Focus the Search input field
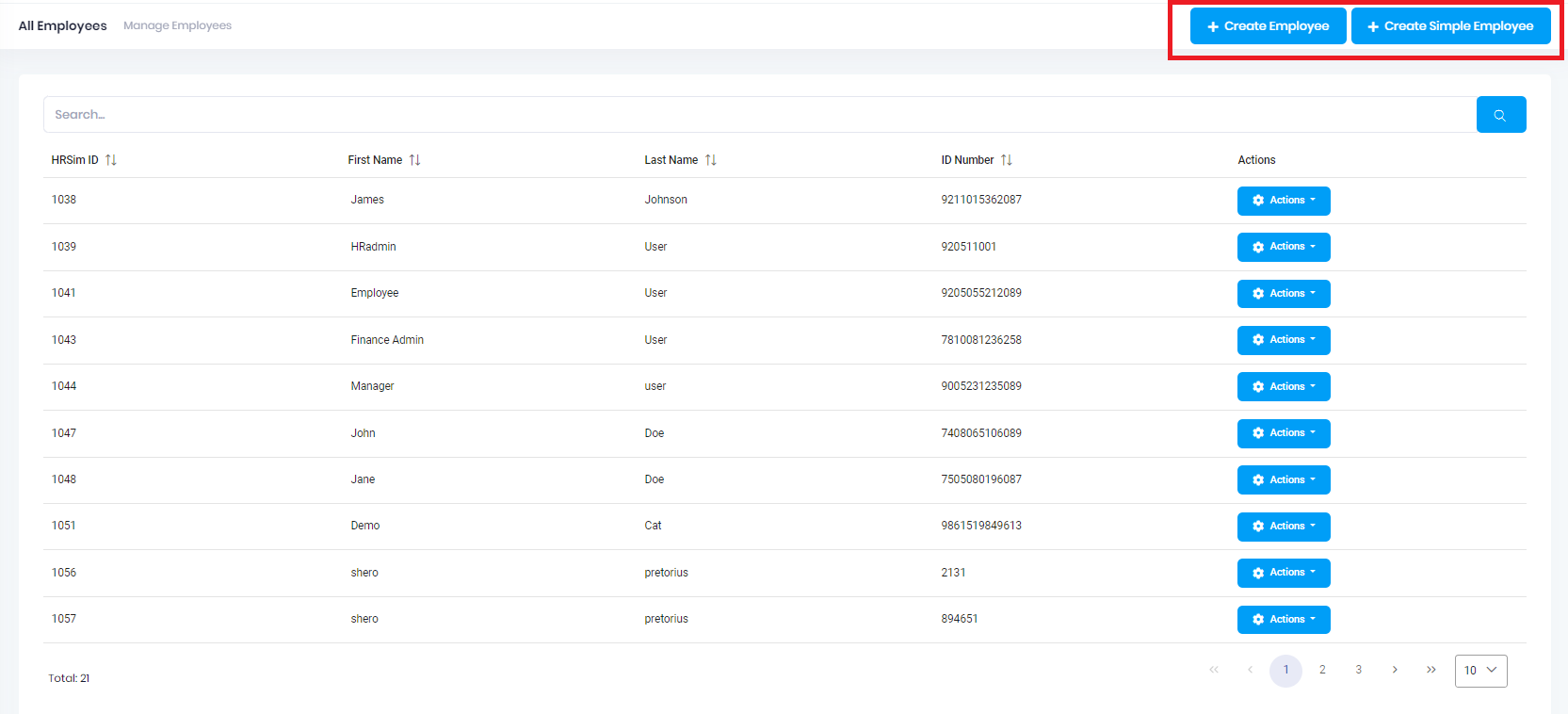Viewport: 1568px width, 714px height. 759,115
